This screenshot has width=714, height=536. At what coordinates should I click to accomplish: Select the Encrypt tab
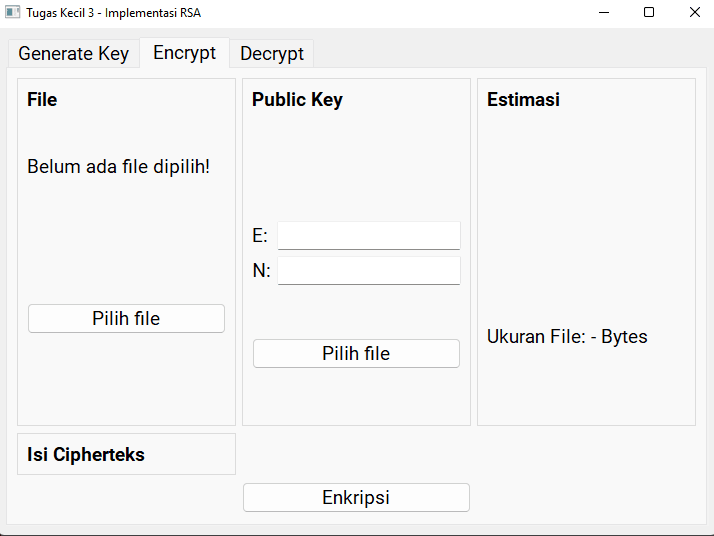[x=184, y=53]
